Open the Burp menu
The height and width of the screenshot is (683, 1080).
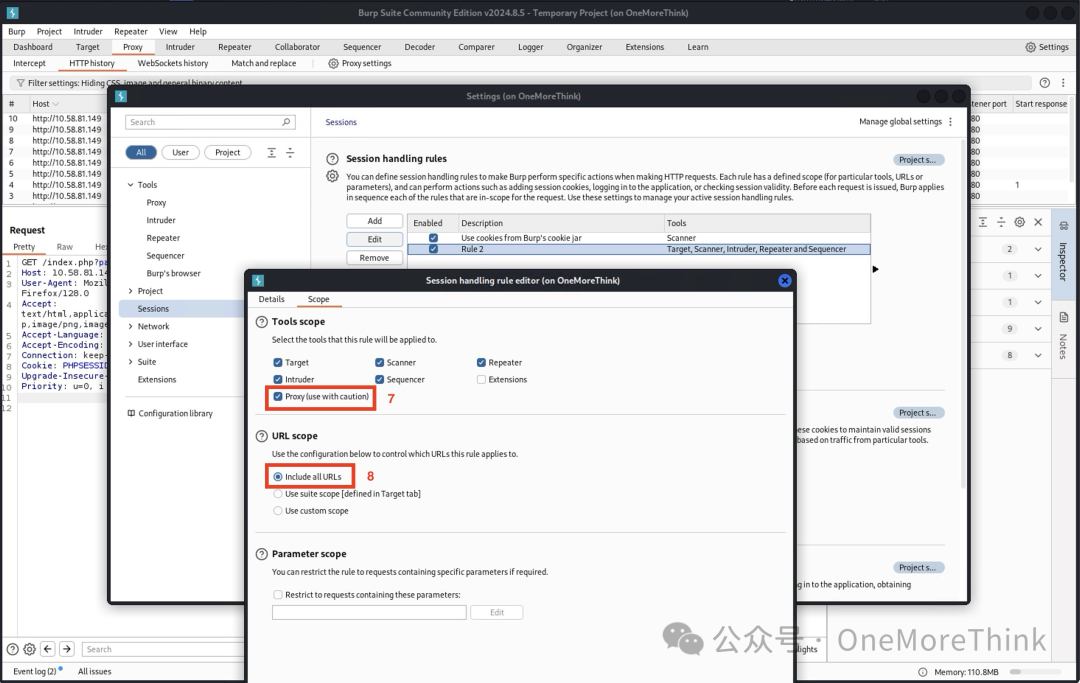point(17,32)
